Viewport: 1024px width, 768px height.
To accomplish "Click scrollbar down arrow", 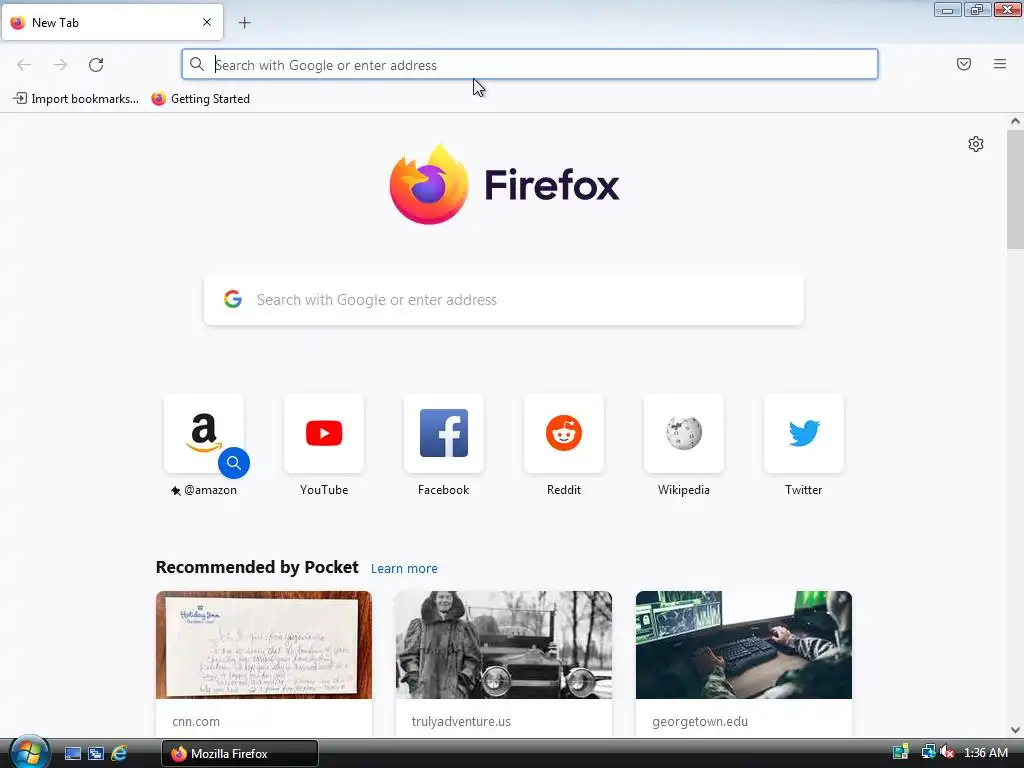I will click(x=1015, y=730).
